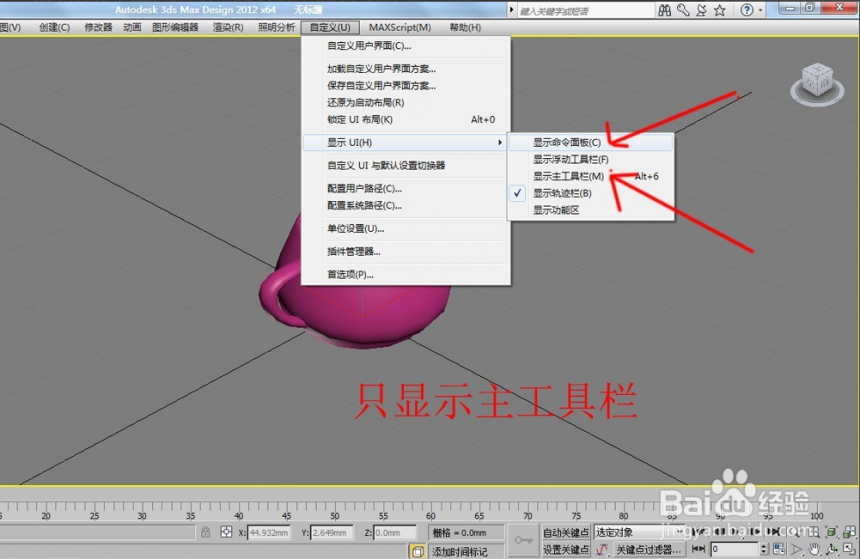Image resolution: width=860 pixels, height=559 pixels.
Task: Open the 选定对象 selection dropdown
Action: tap(639, 532)
